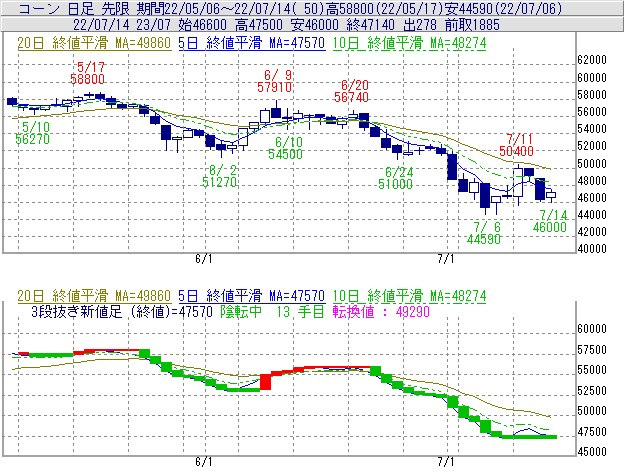Image resolution: width=624 pixels, height=475 pixels.
Task: Click the 40000 price axis label
Action: [592, 249]
